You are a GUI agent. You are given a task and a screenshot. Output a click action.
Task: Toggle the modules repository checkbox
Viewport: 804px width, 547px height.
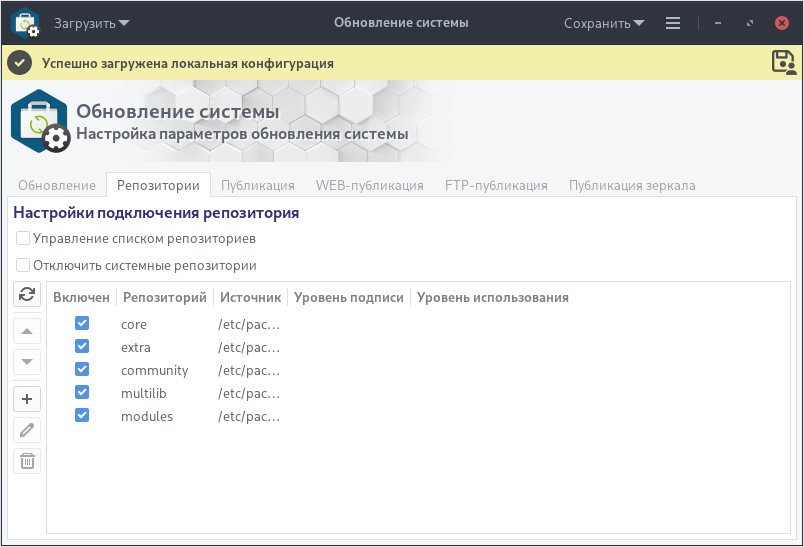pyautogui.click(x=82, y=415)
